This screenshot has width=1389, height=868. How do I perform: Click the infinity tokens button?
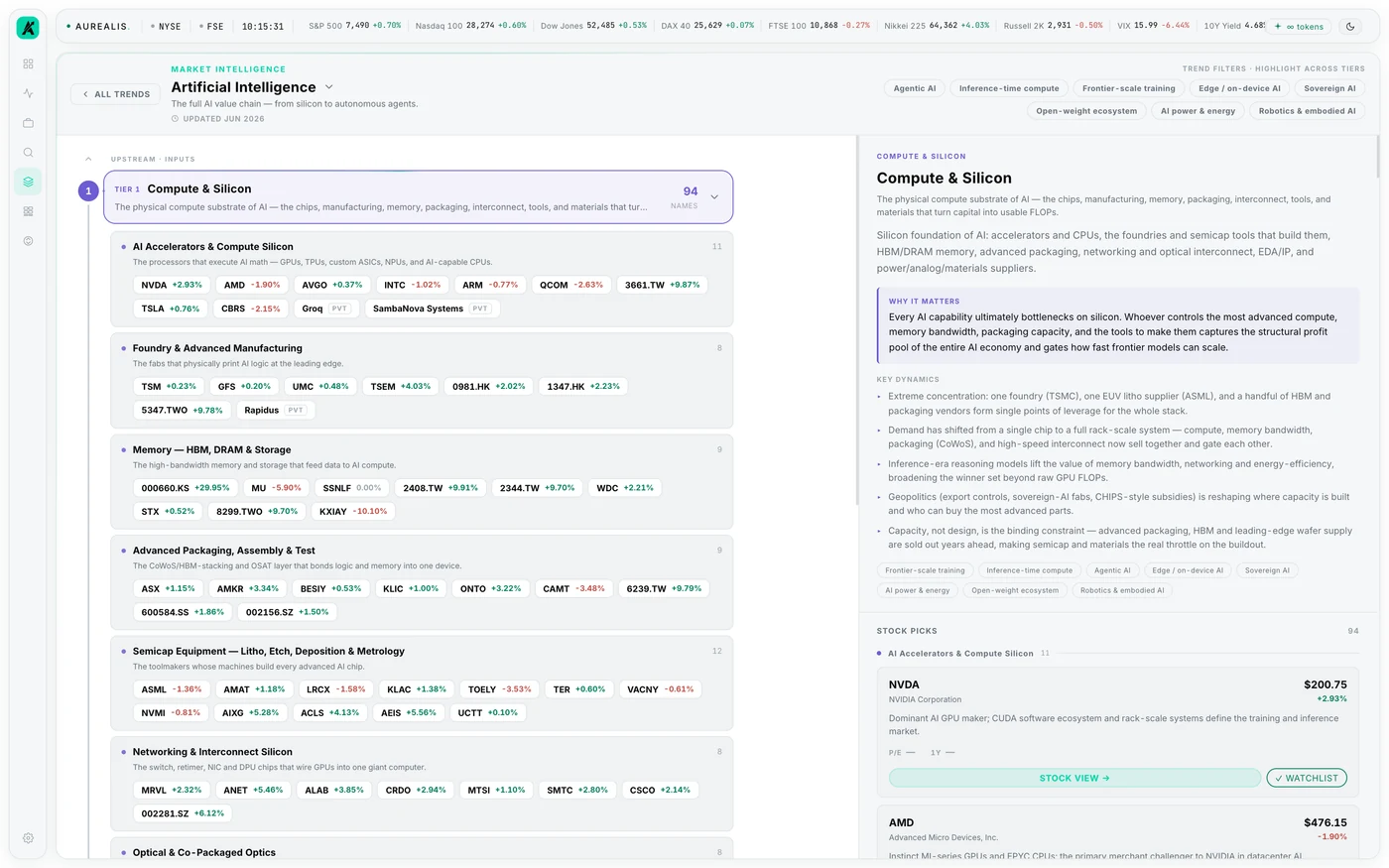(x=1300, y=27)
